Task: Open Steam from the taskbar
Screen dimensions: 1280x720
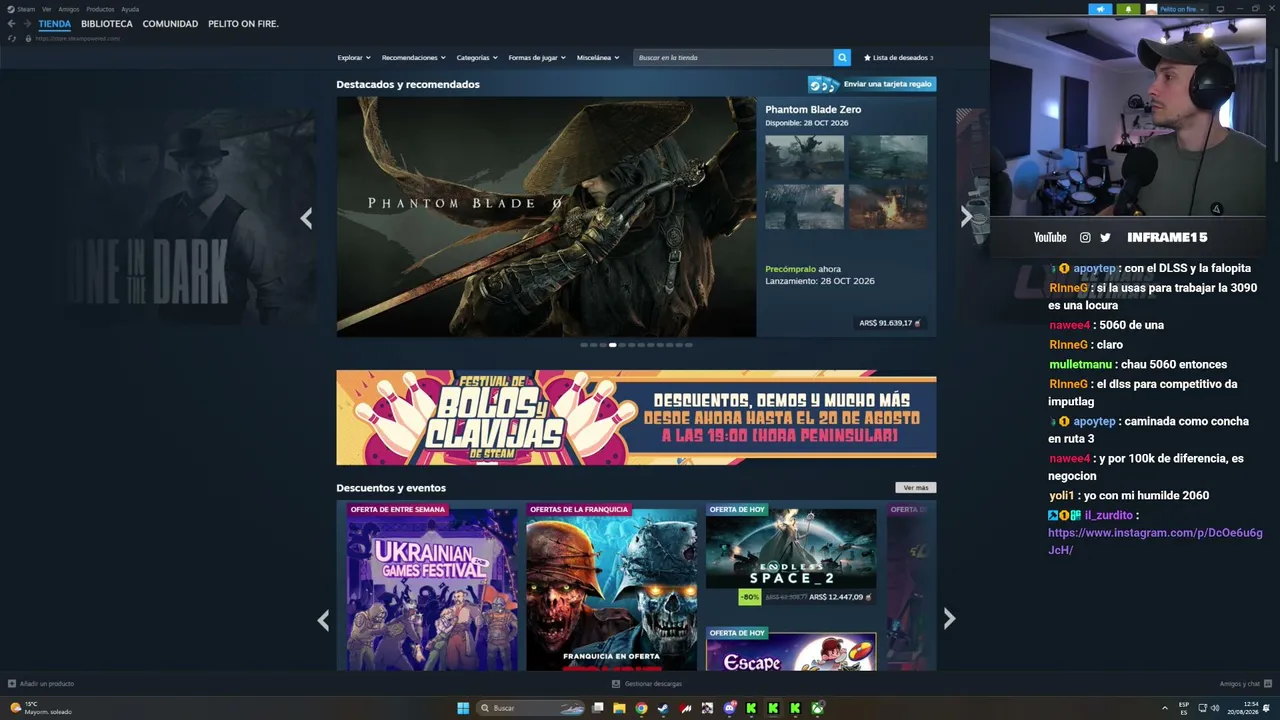Action: tap(662, 708)
